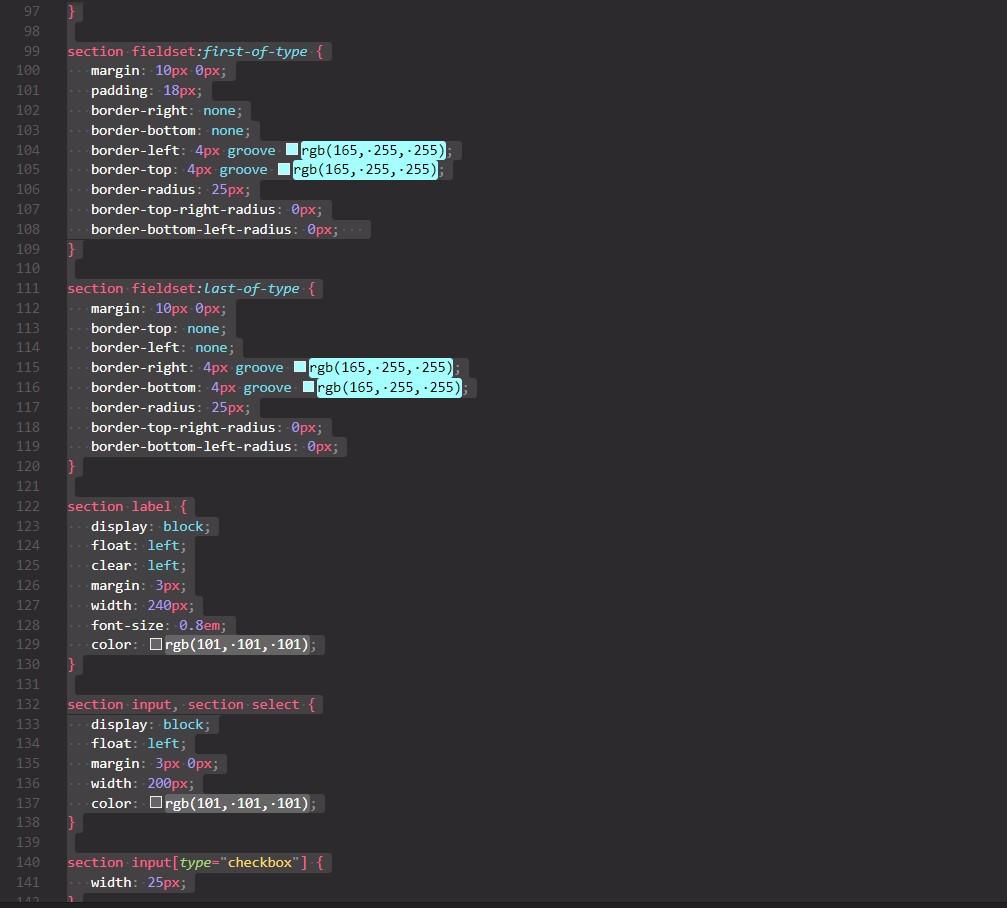Image resolution: width=1007 pixels, height=908 pixels.
Task: Click the rgb(101, 101, 101) swatch on line 137
Action: click(155, 802)
